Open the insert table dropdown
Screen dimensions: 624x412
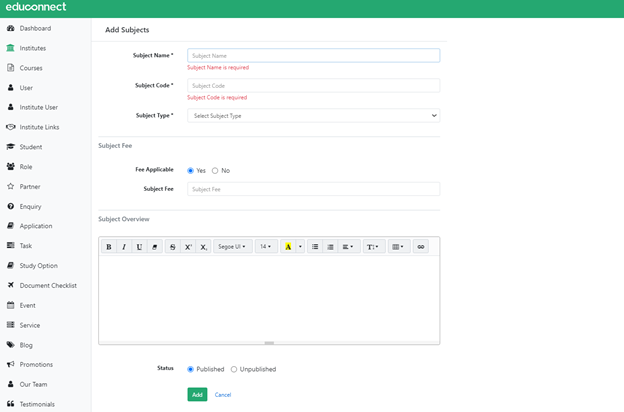[x=399, y=247]
